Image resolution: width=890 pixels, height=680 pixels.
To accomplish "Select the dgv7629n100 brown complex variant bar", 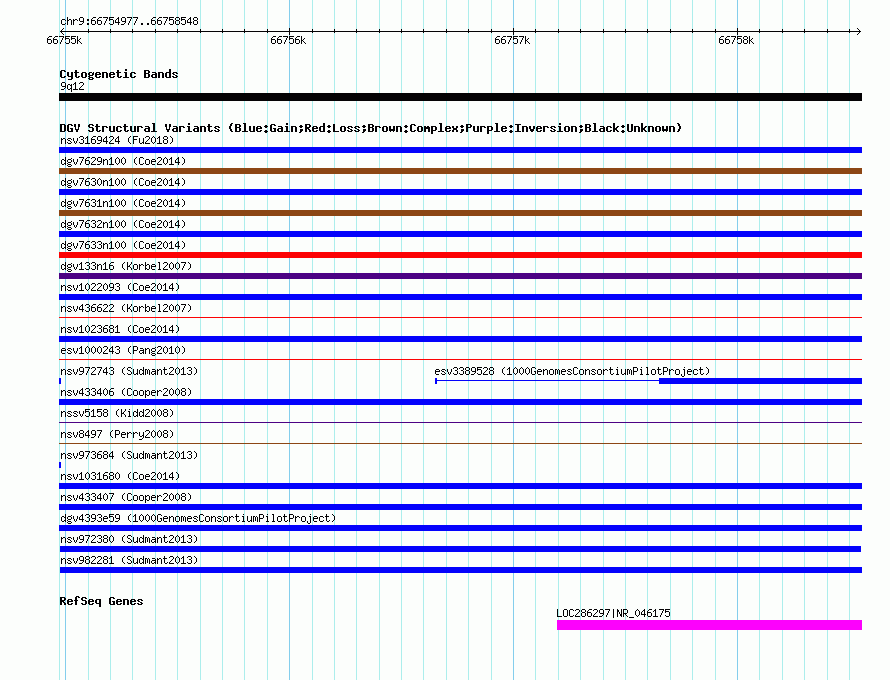I will (460, 171).
